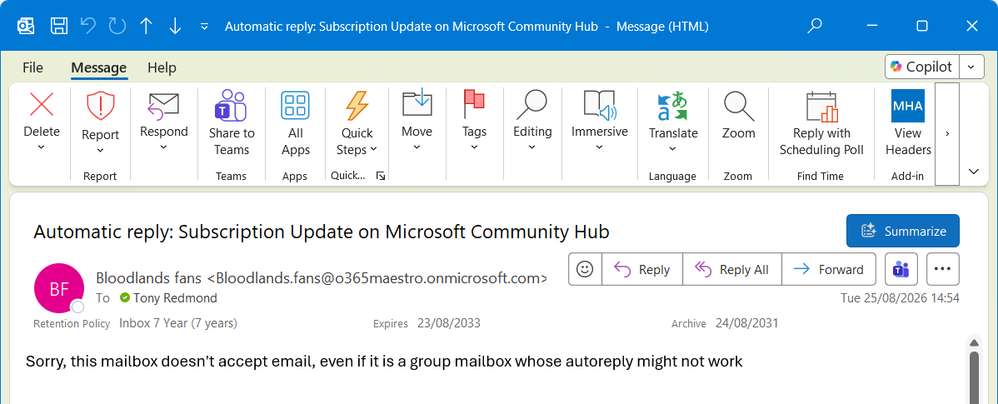This screenshot has height=404, width=998.
Task: Collapse the ribbon with the chevron
Action: click(973, 171)
